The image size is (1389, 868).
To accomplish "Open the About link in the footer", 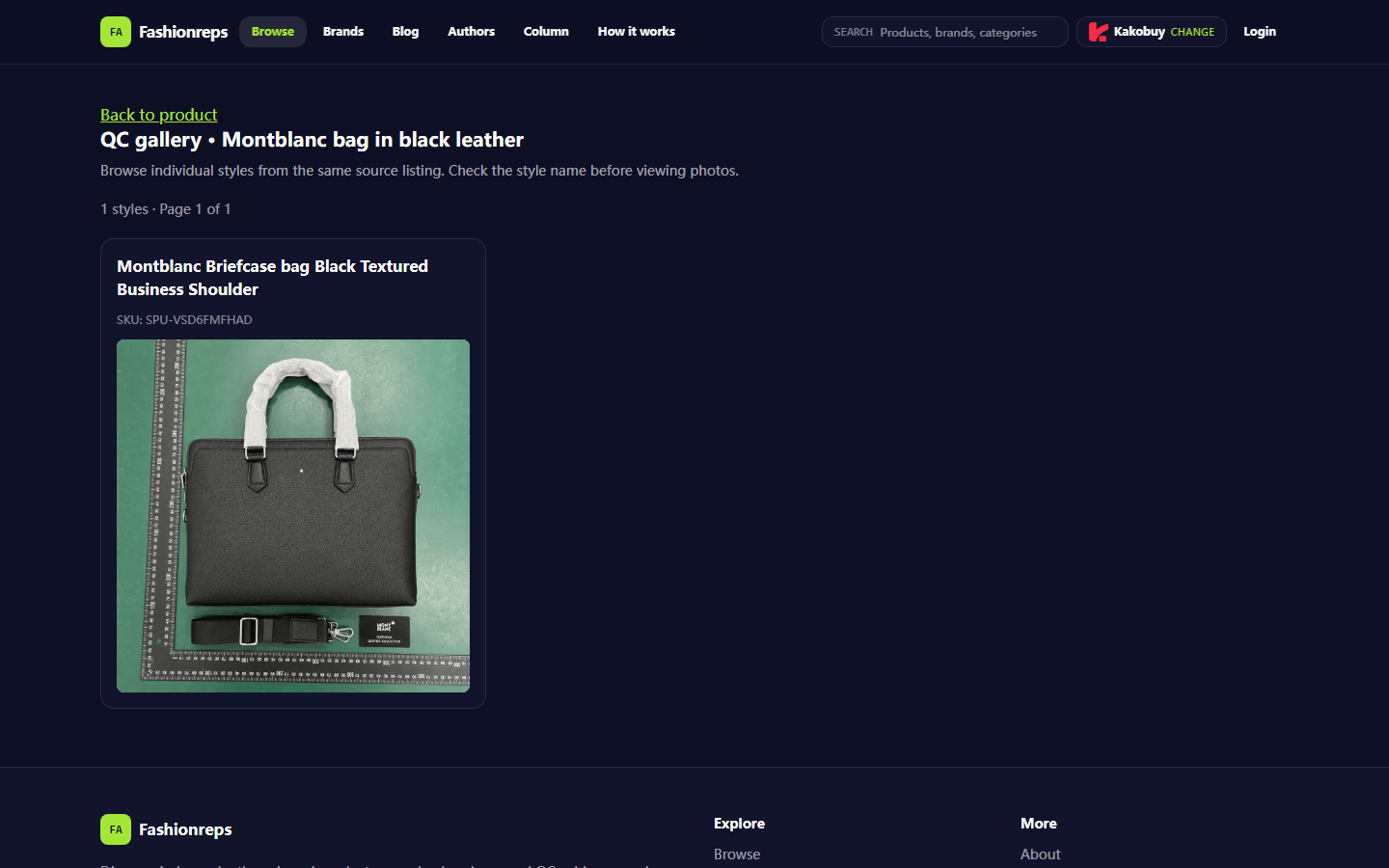I will [x=1040, y=854].
